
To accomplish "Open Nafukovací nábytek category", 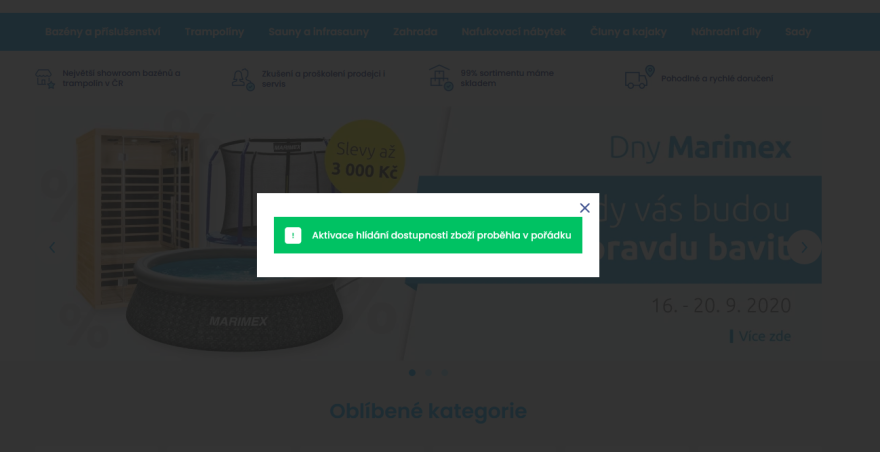I will pyautogui.click(x=514, y=32).
